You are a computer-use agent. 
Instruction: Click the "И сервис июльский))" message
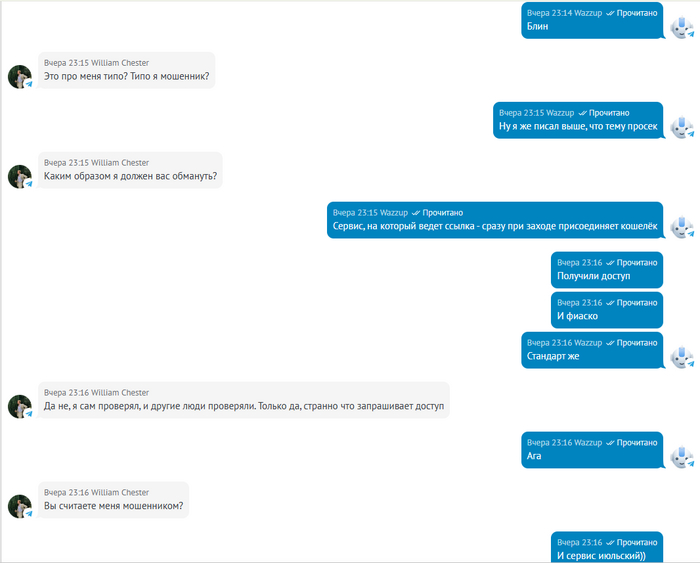coord(606,547)
